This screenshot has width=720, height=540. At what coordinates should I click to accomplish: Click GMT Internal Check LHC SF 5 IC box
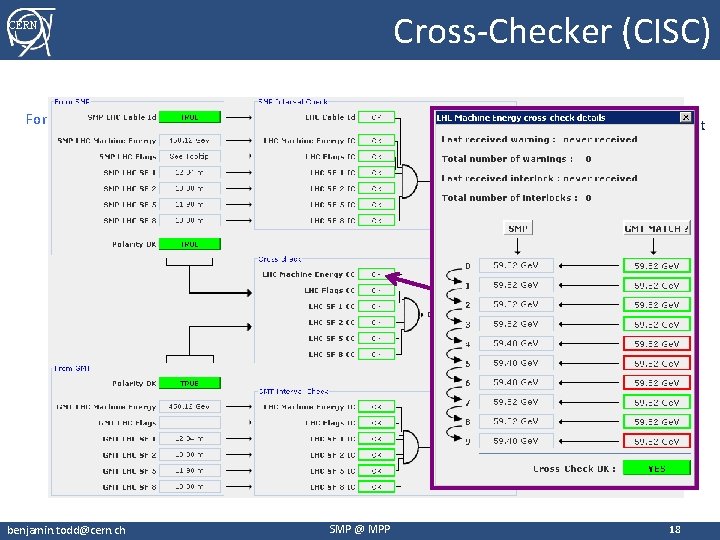376,471
